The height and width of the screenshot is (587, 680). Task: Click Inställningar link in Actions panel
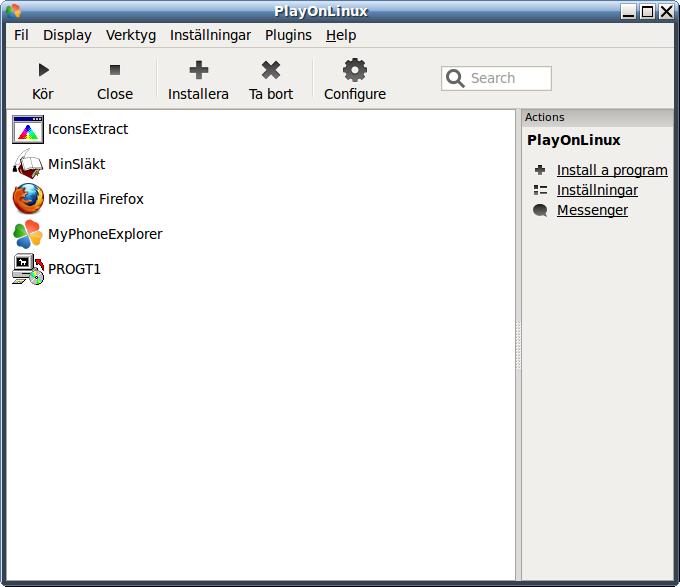pyautogui.click(x=597, y=190)
